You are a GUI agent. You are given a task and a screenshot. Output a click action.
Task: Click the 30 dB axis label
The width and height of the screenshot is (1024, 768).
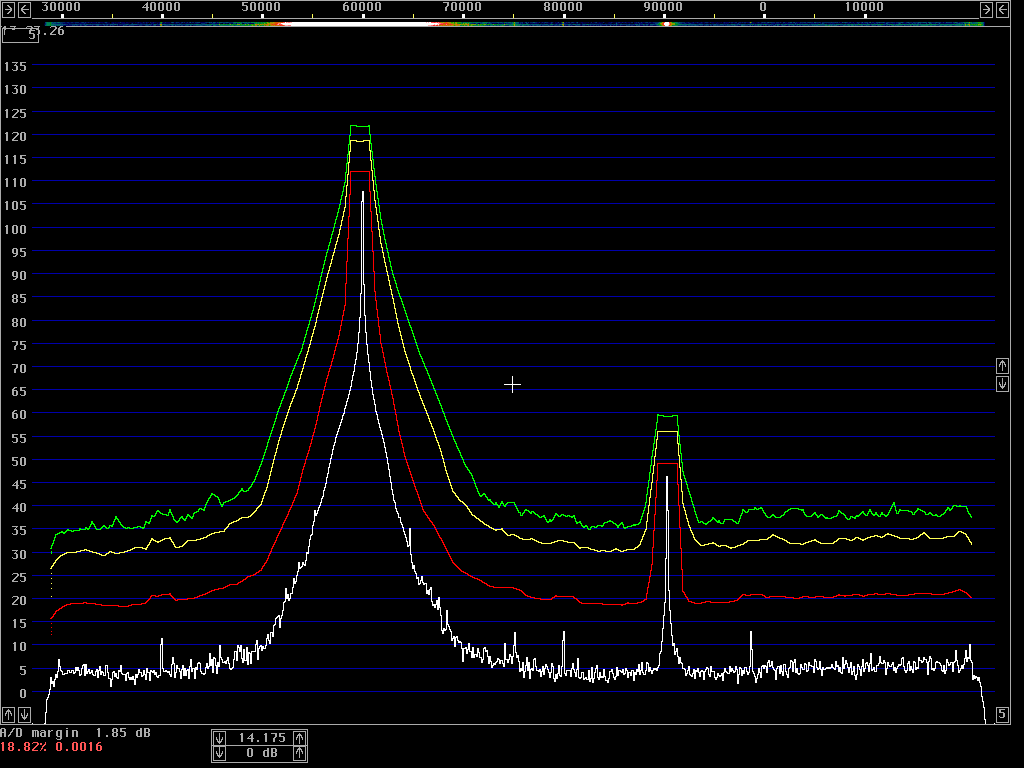(19, 554)
